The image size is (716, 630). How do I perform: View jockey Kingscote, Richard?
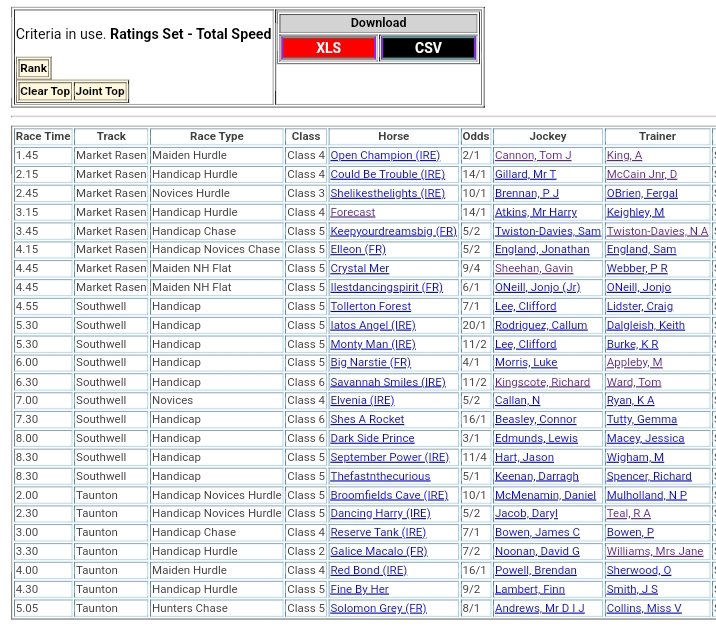coord(541,382)
